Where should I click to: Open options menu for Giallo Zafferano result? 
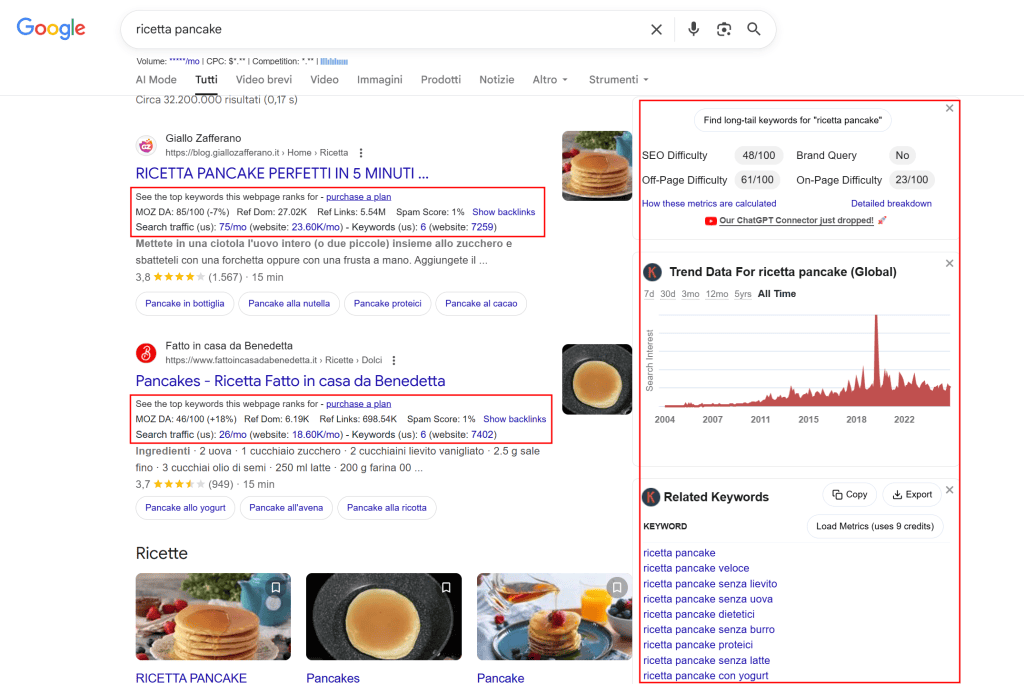pos(361,153)
